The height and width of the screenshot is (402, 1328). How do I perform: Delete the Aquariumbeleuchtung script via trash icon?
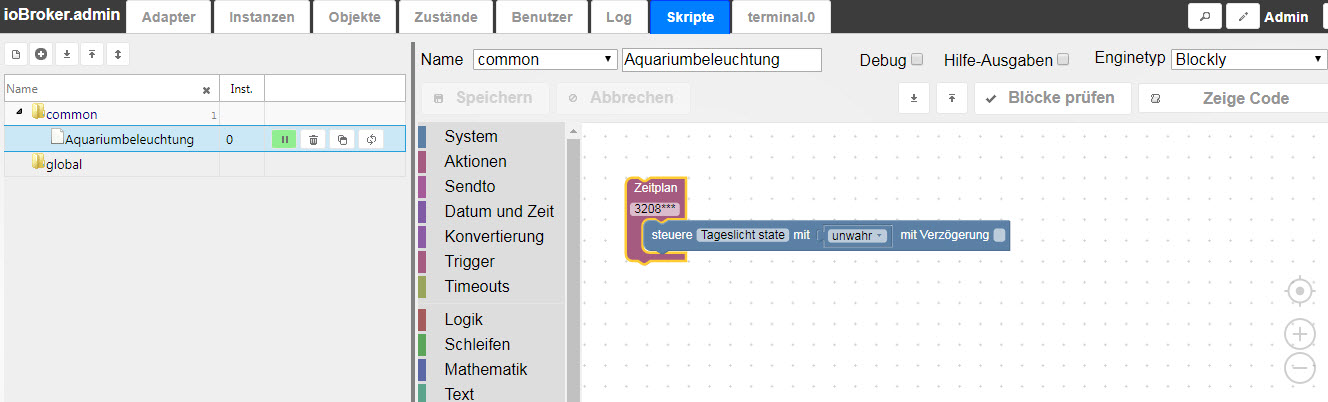tap(313, 140)
